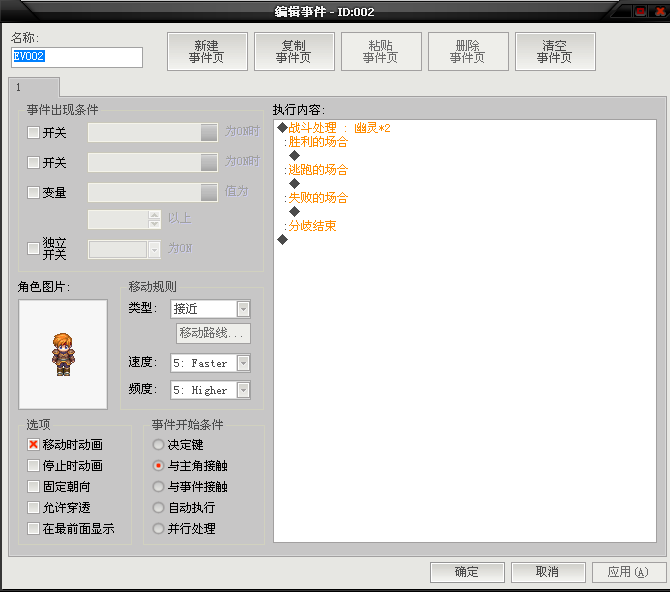
Task: Select the 自动执行 radio button
Action: [158, 507]
